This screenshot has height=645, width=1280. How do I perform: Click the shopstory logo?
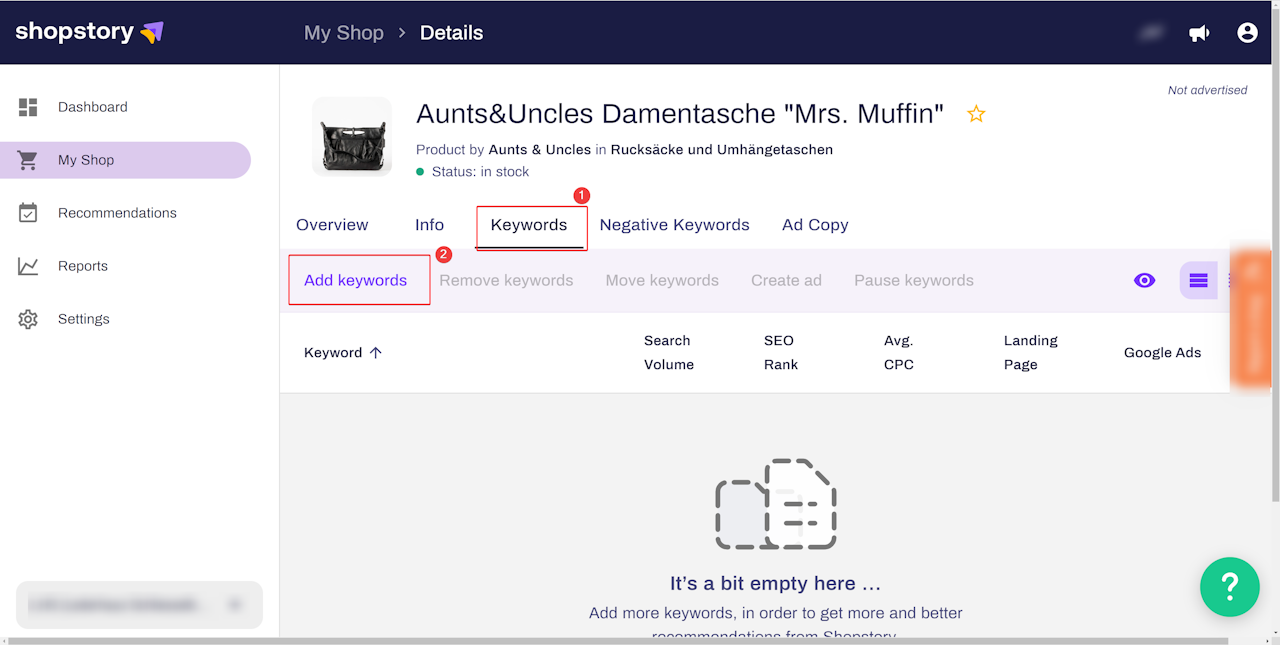89,32
